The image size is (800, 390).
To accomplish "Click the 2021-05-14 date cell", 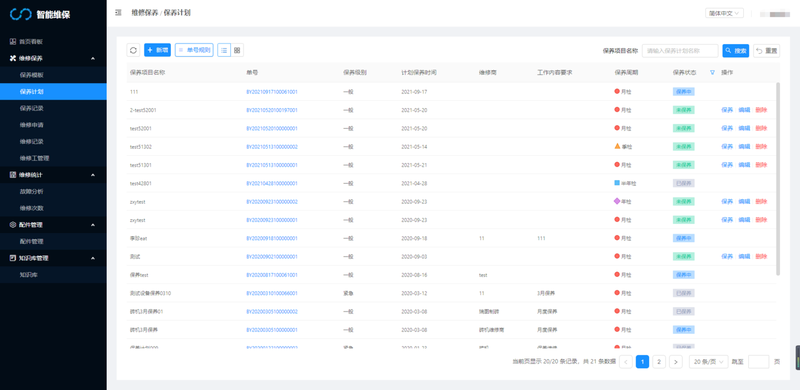I will tap(414, 147).
